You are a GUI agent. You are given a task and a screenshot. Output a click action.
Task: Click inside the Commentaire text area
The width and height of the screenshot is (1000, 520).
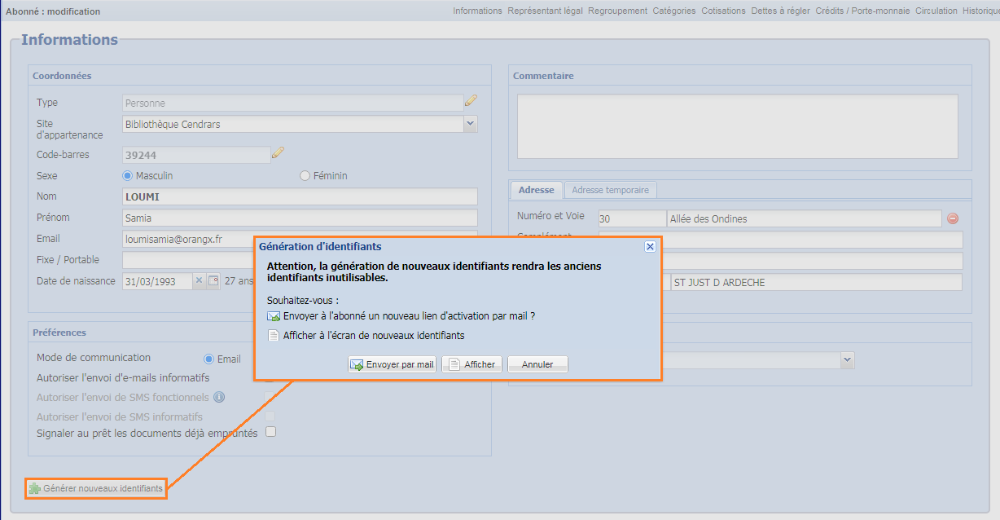click(737, 125)
